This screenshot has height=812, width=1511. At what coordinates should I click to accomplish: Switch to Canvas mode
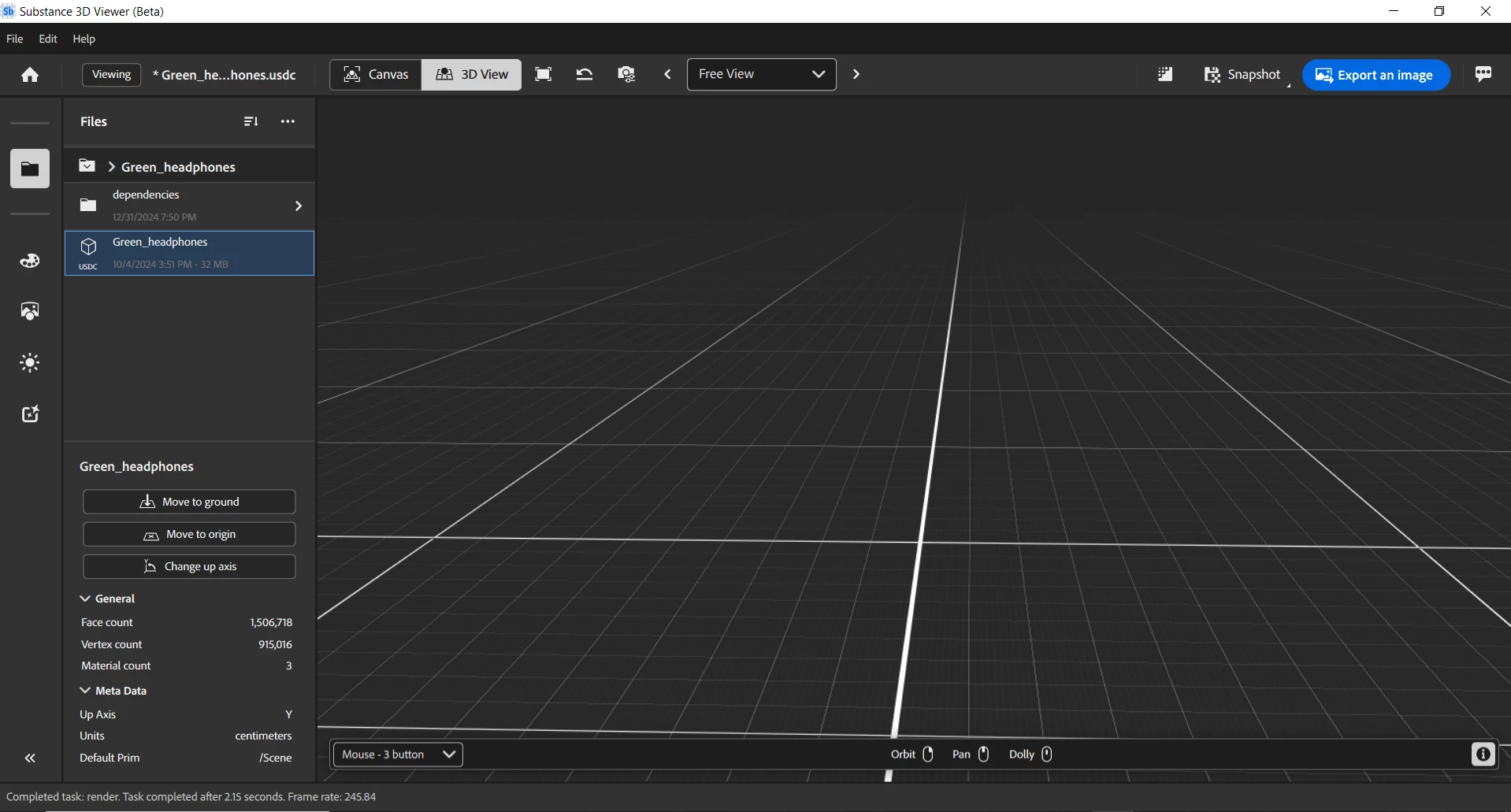(376, 75)
